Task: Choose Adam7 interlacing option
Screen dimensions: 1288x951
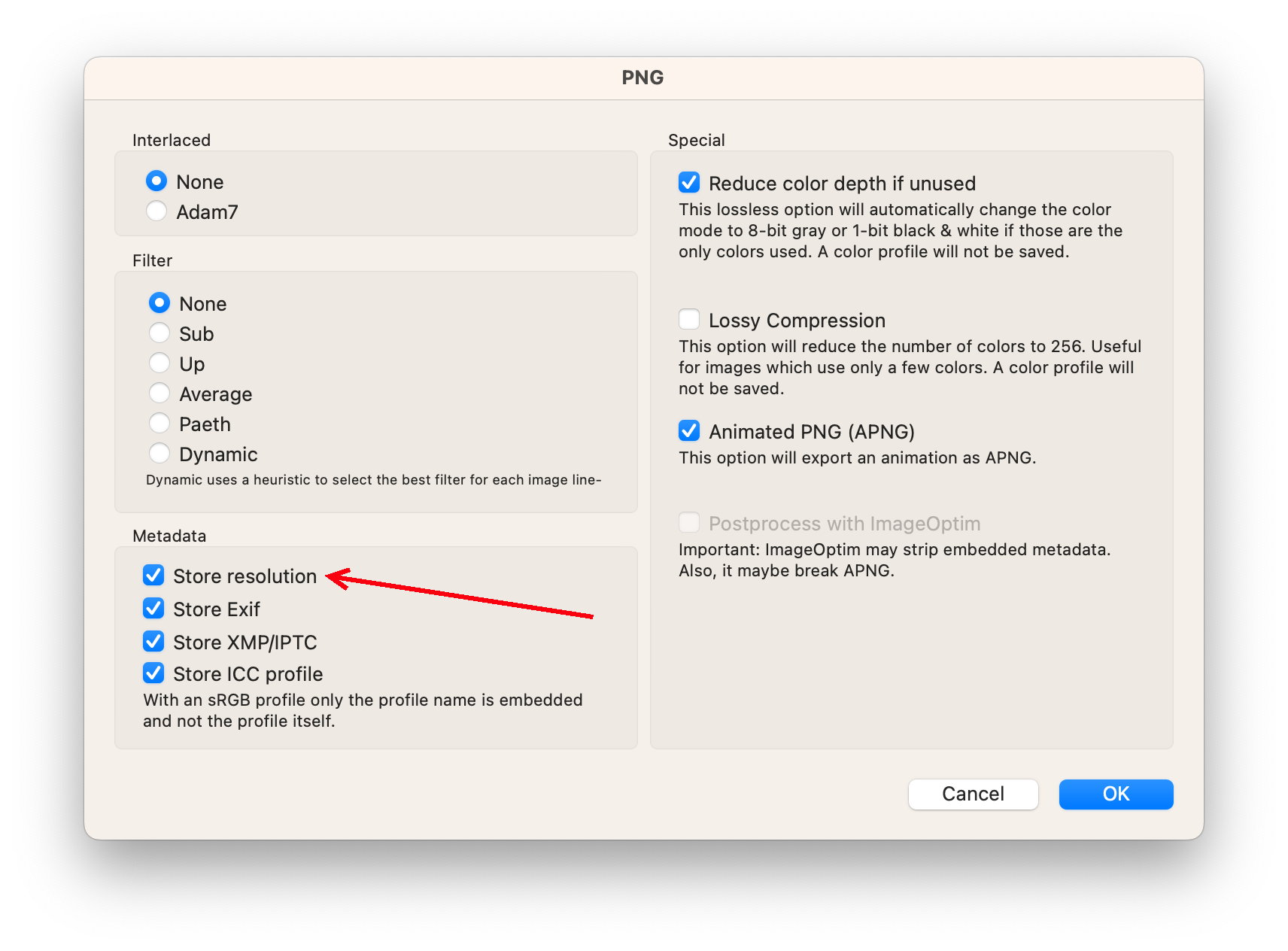Action: 156,211
